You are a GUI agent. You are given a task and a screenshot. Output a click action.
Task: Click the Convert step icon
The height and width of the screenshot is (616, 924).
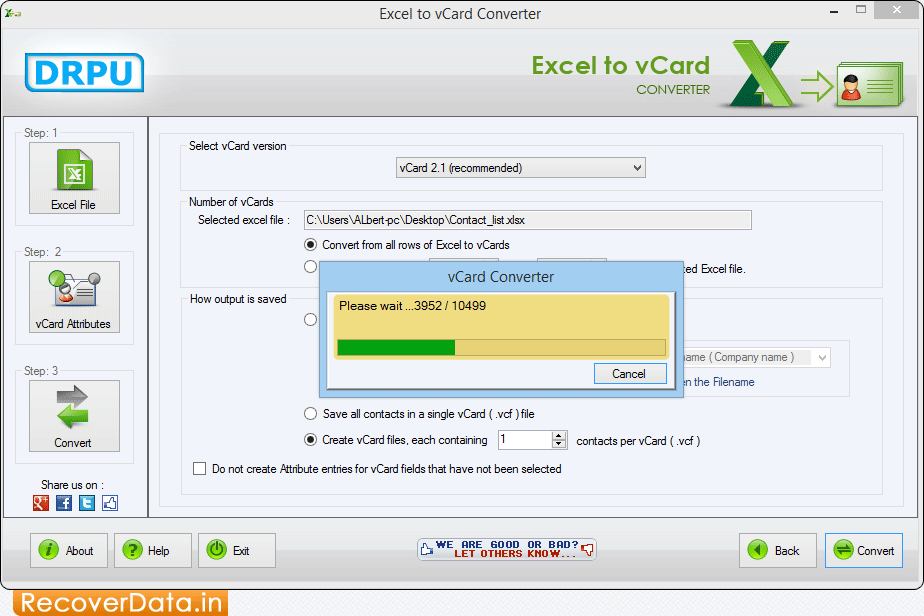pos(74,414)
